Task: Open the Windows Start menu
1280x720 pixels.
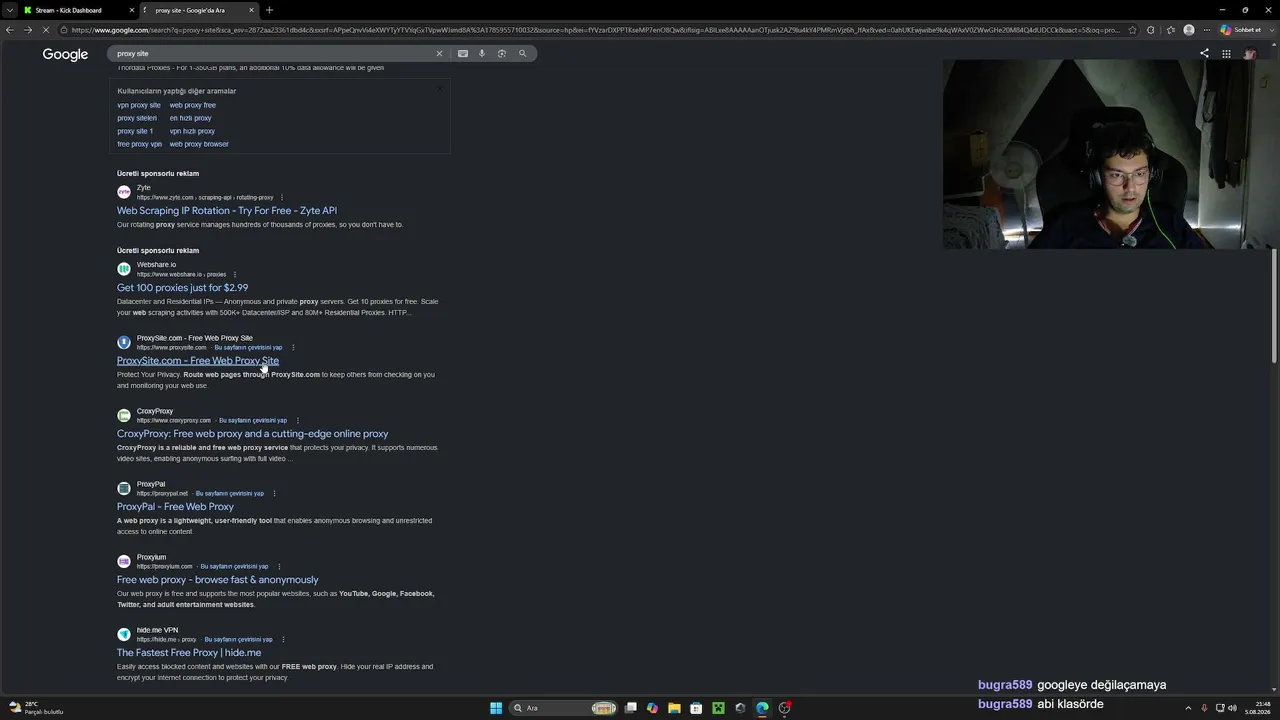Action: tap(496, 708)
